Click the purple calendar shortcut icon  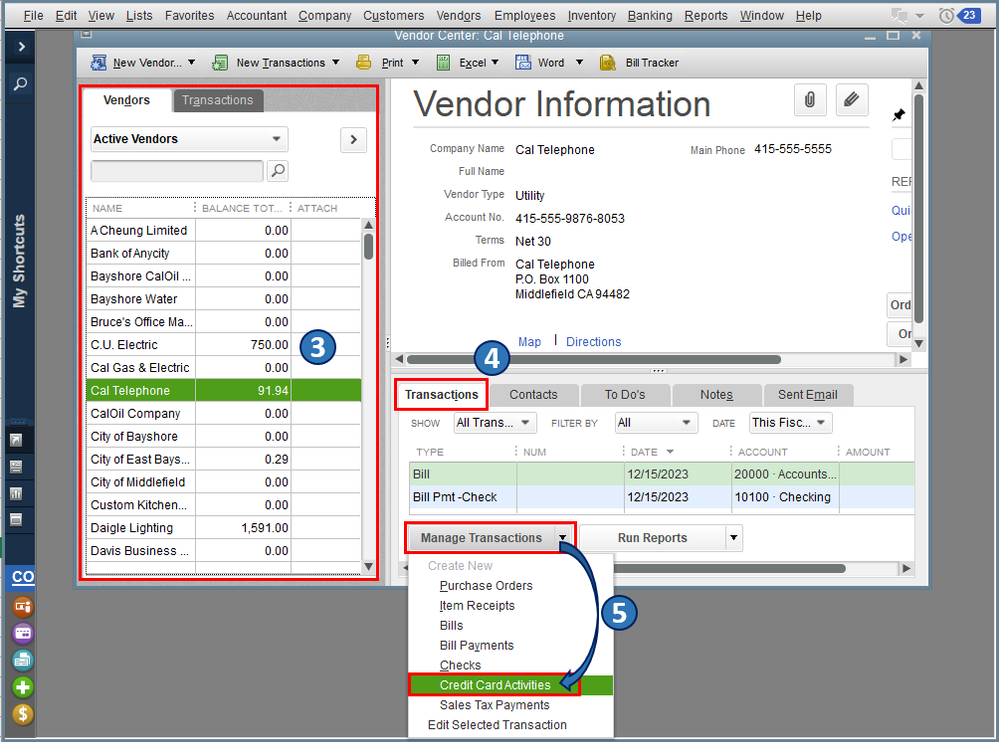(22, 633)
